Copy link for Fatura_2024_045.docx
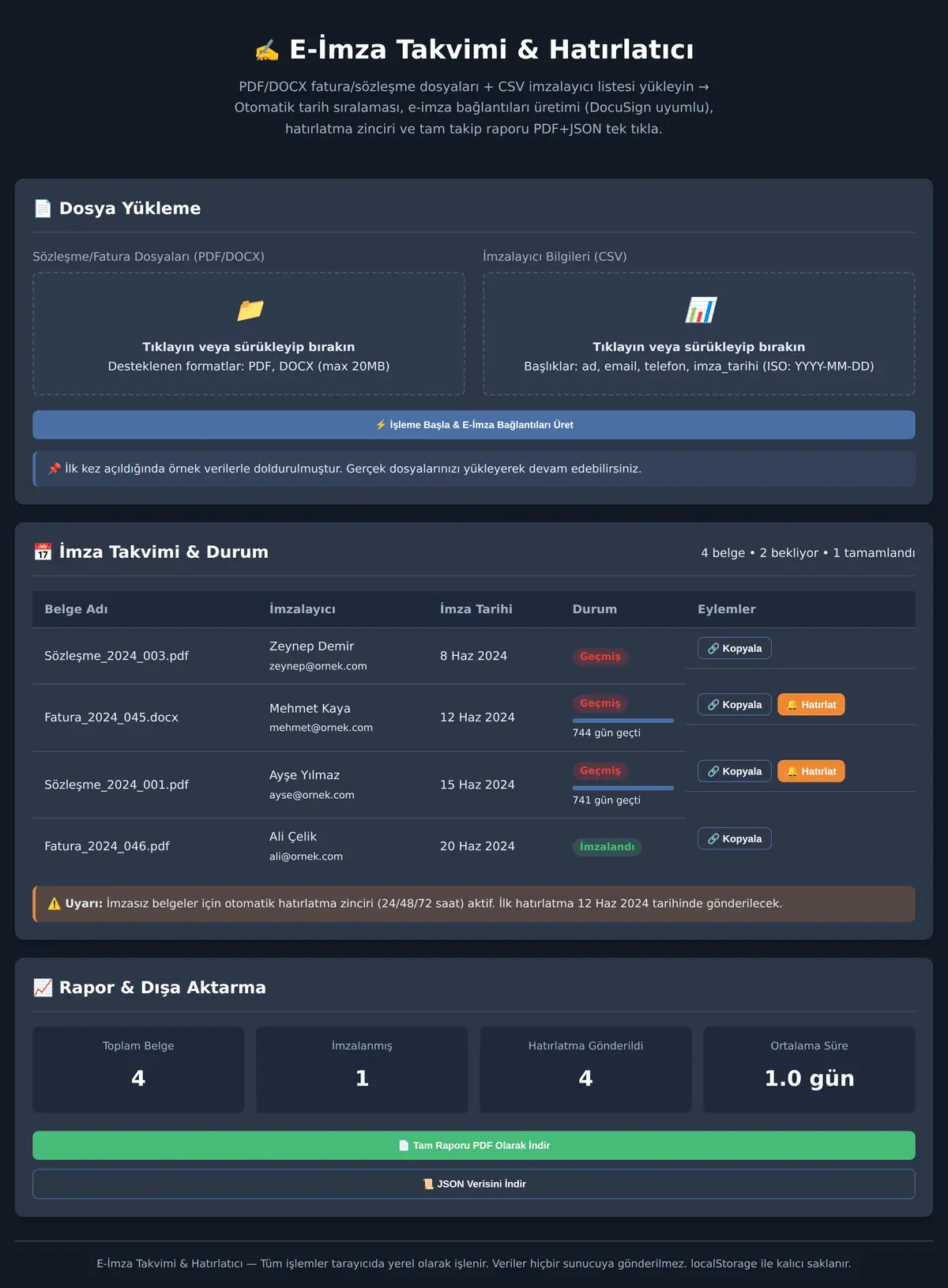 click(734, 704)
